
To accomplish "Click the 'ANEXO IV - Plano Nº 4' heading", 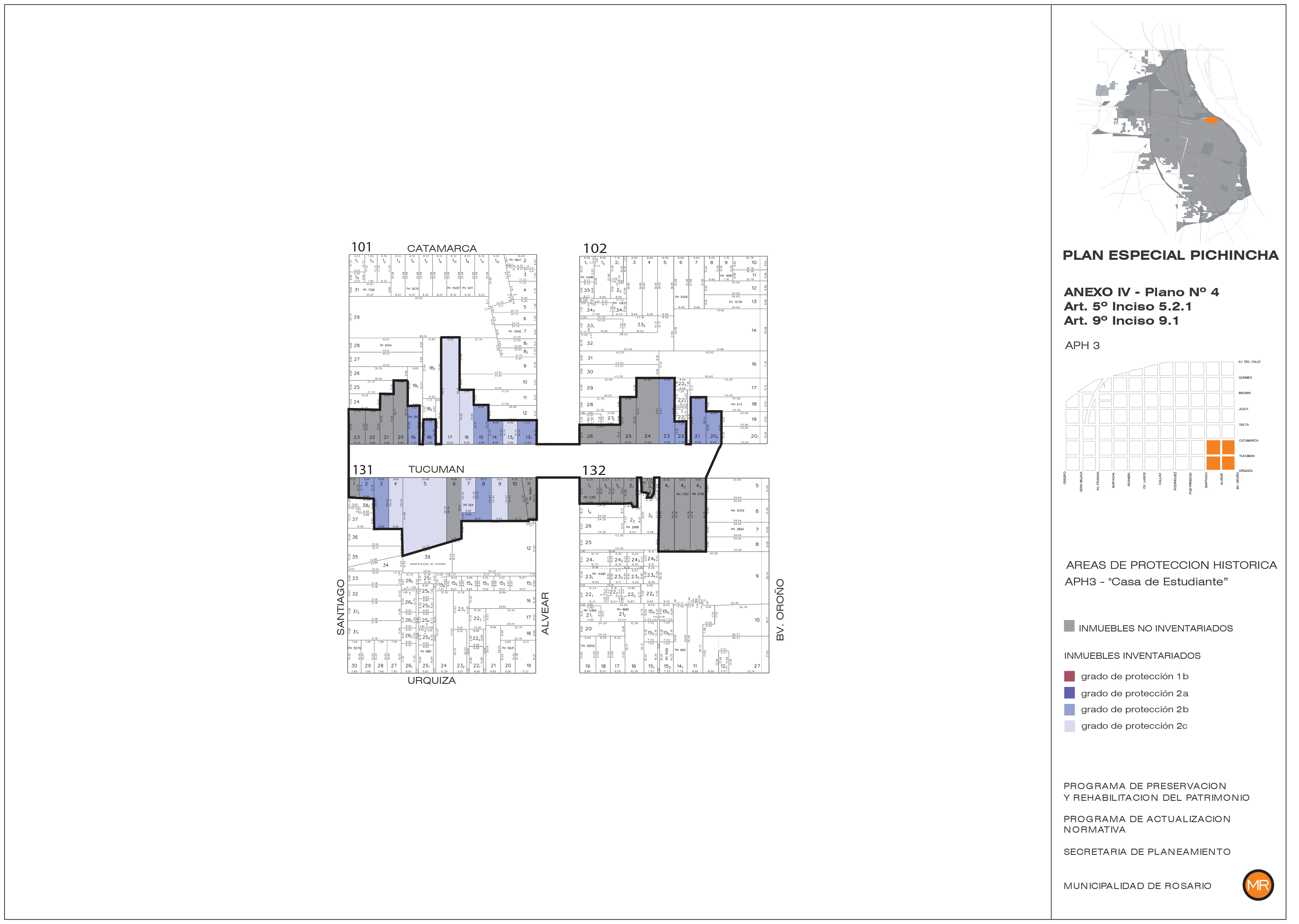I will pos(1141,292).
